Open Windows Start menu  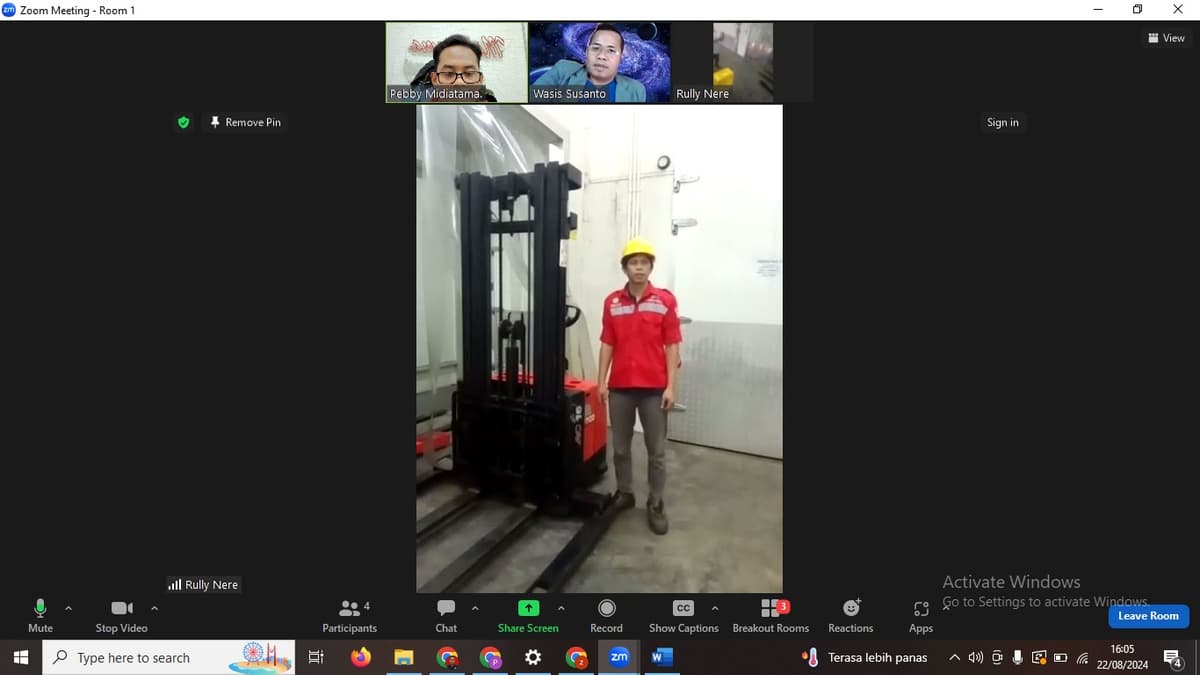(x=20, y=657)
